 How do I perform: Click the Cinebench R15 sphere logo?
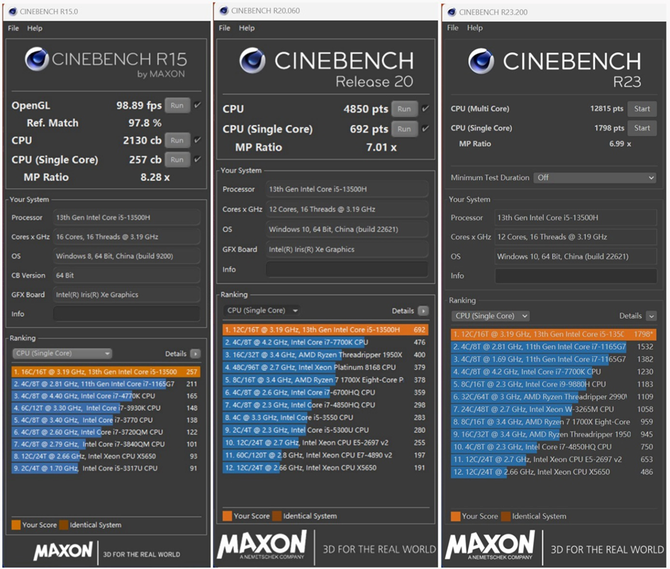coord(37,59)
